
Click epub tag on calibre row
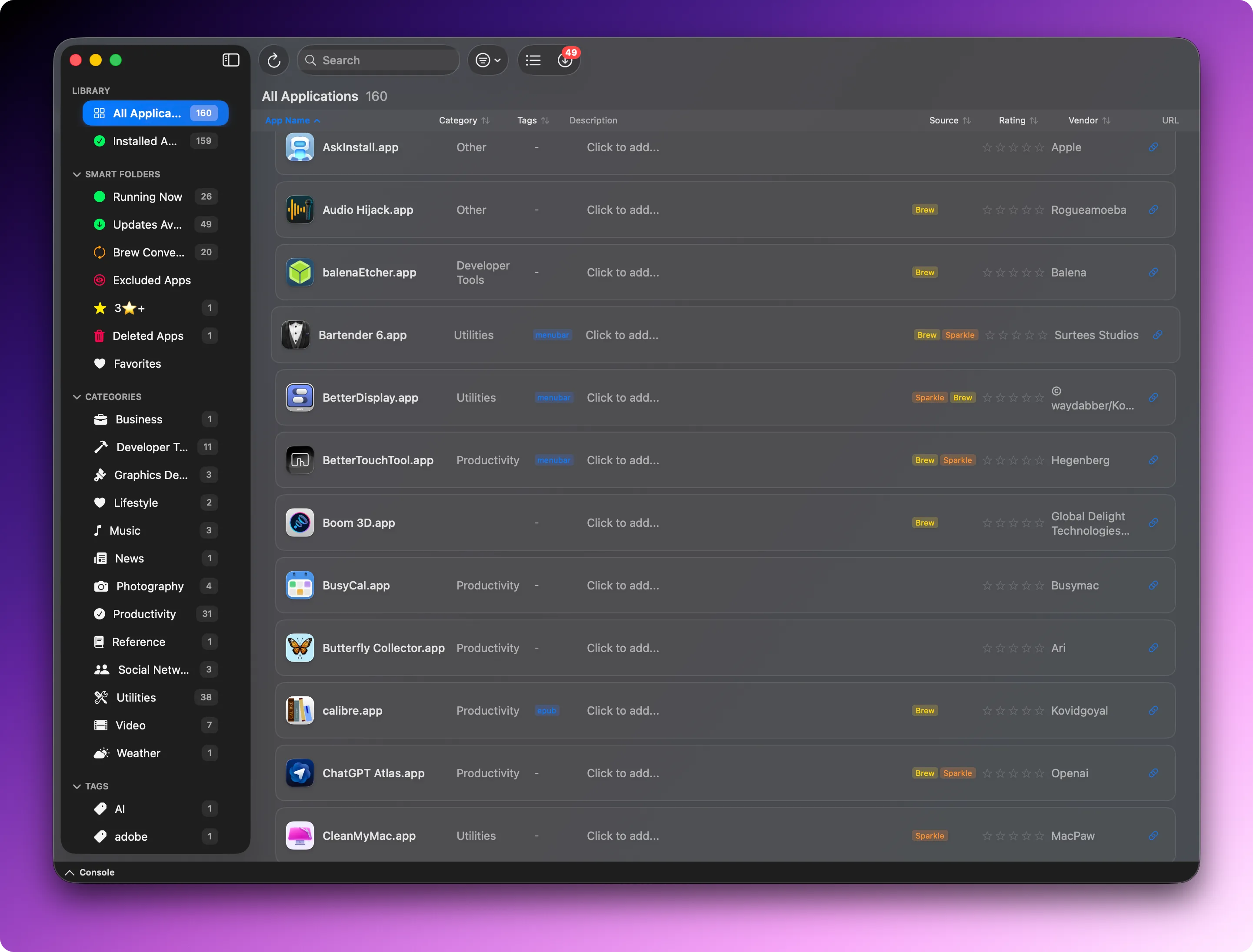point(547,711)
